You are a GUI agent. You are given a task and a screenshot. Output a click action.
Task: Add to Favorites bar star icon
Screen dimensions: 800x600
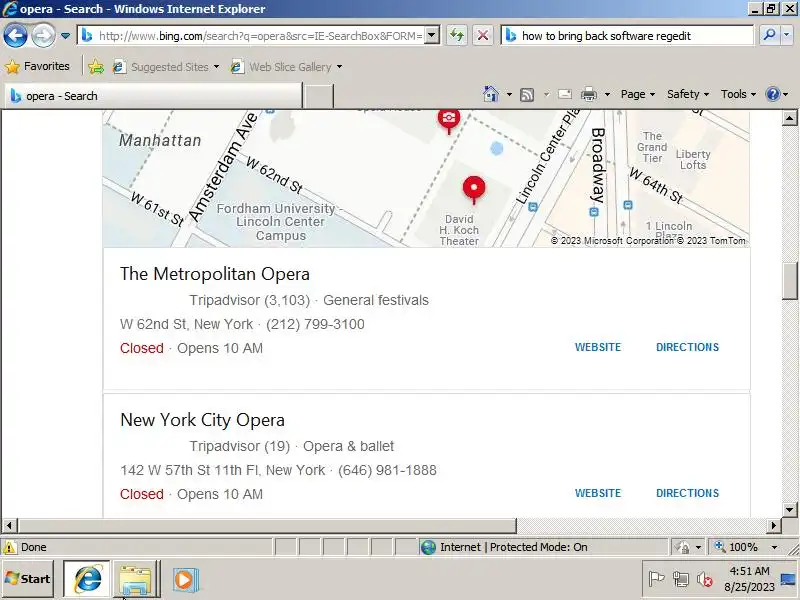[96, 67]
